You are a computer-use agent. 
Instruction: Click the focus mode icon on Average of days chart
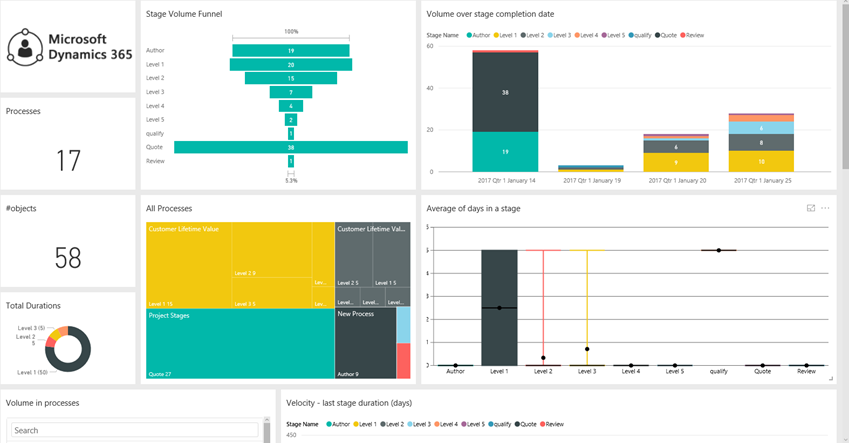[x=811, y=208]
